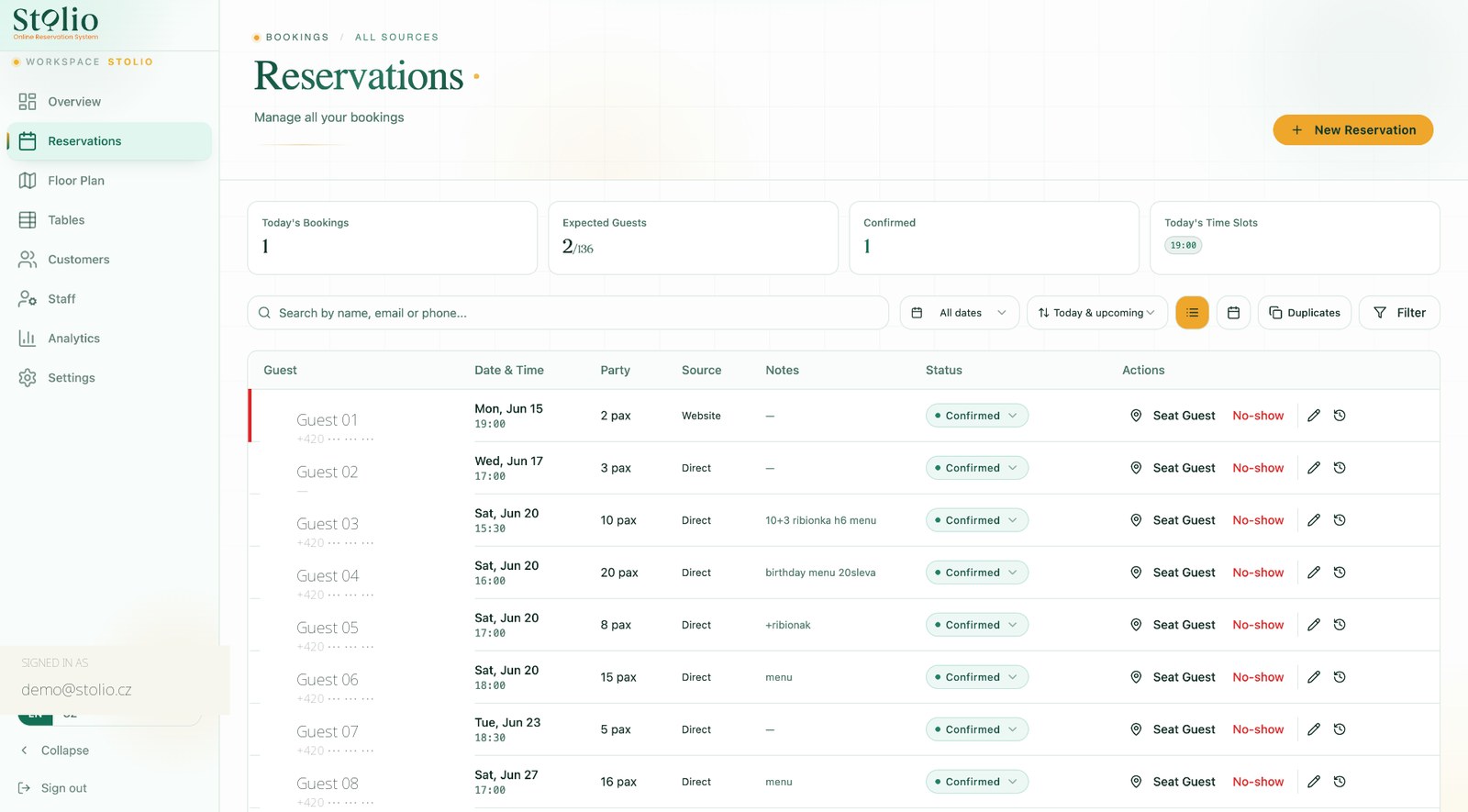
Task: Edit the Tue, Jun 23 reservation pencil icon
Action: coord(1314,729)
